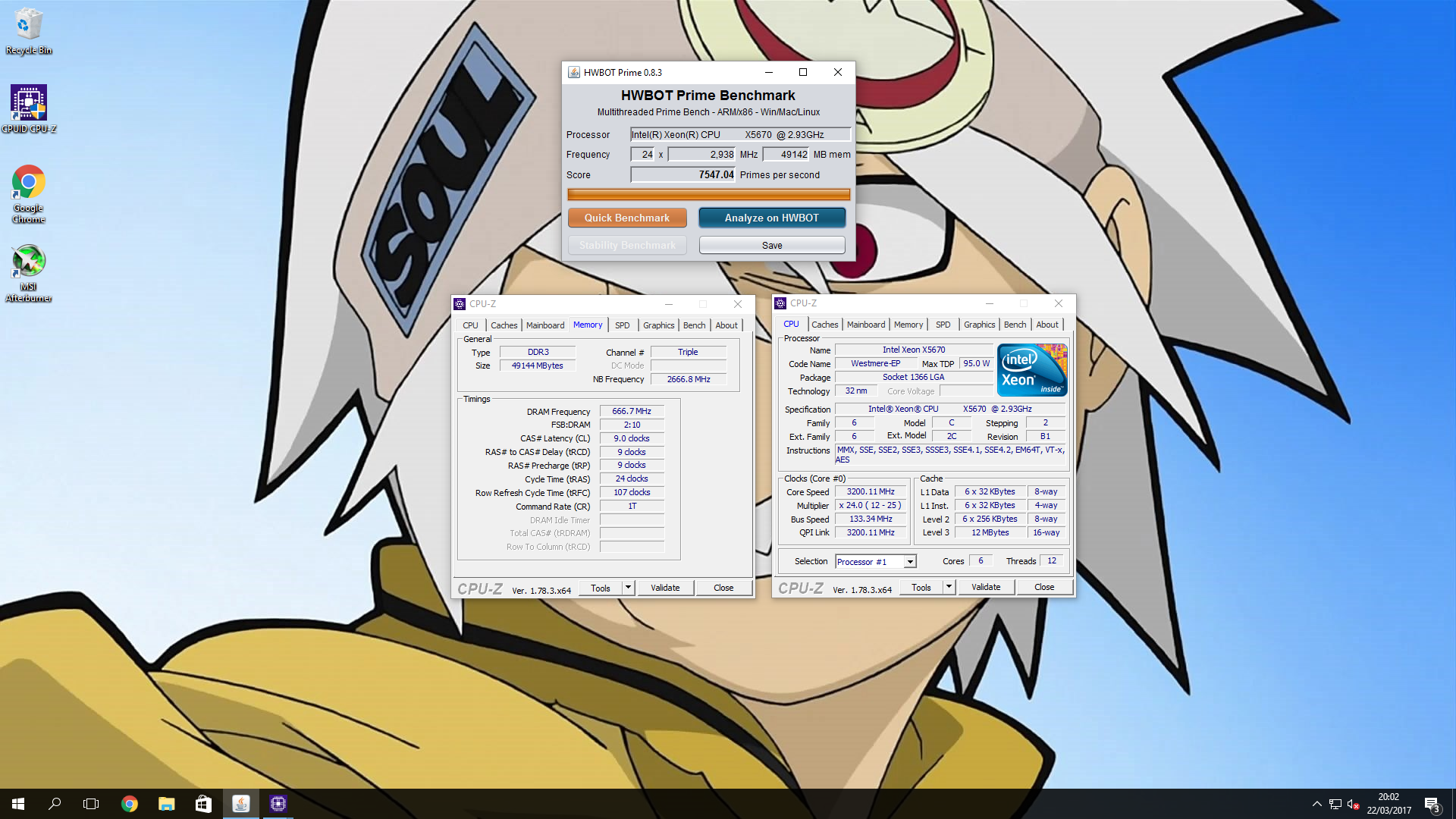Viewport: 1456px width, 819px height.
Task: Show hidden system tray icons
Action: (x=1316, y=804)
